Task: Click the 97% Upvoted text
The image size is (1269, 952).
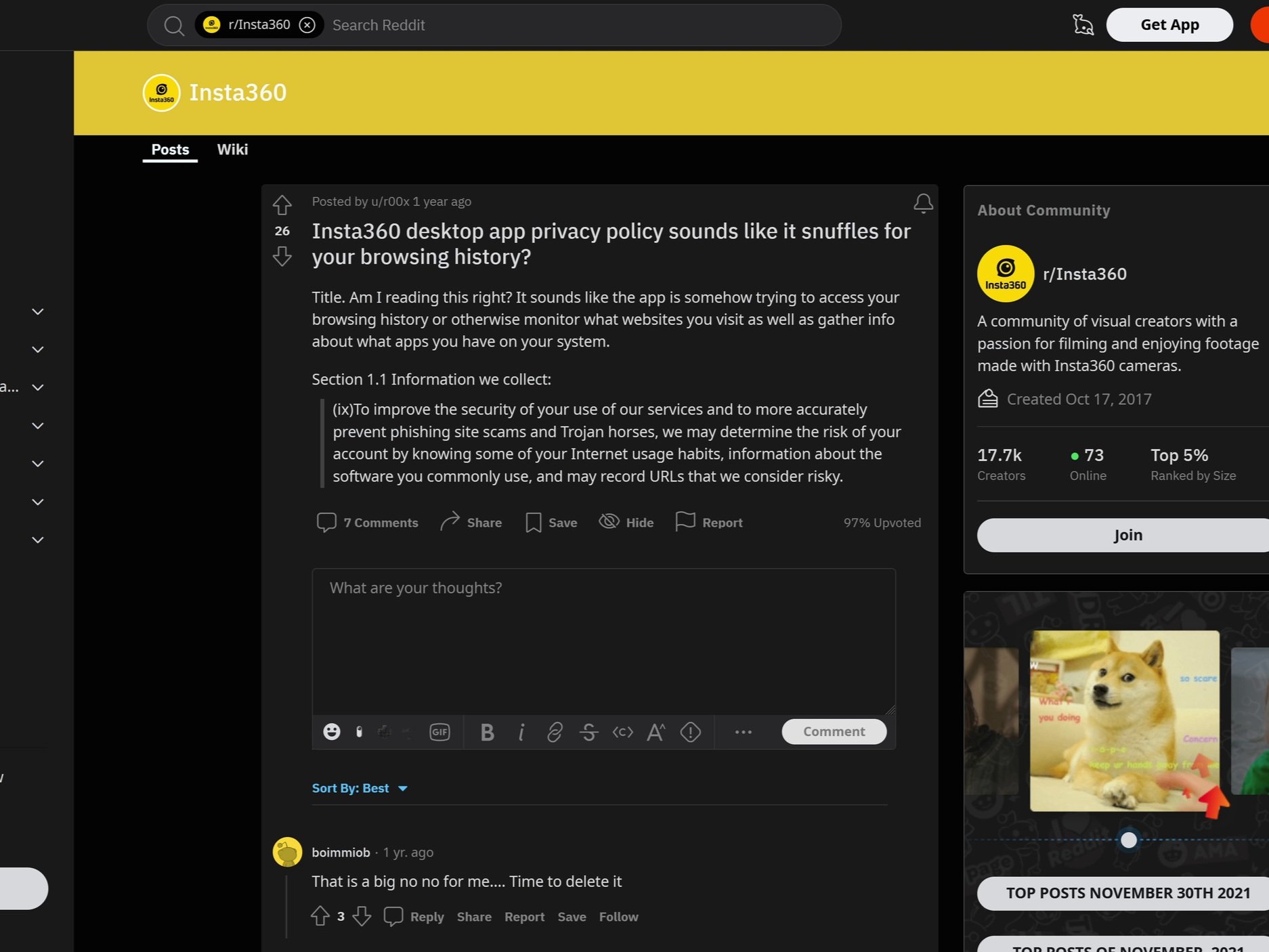Action: click(x=882, y=523)
